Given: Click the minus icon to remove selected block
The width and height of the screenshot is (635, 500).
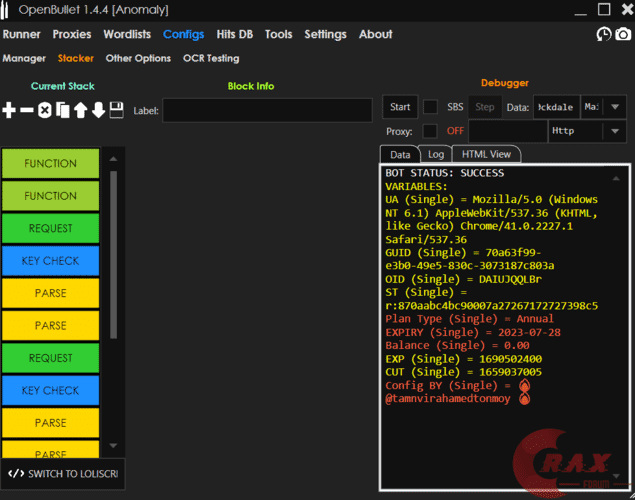Looking at the screenshot, I should click(27, 110).
